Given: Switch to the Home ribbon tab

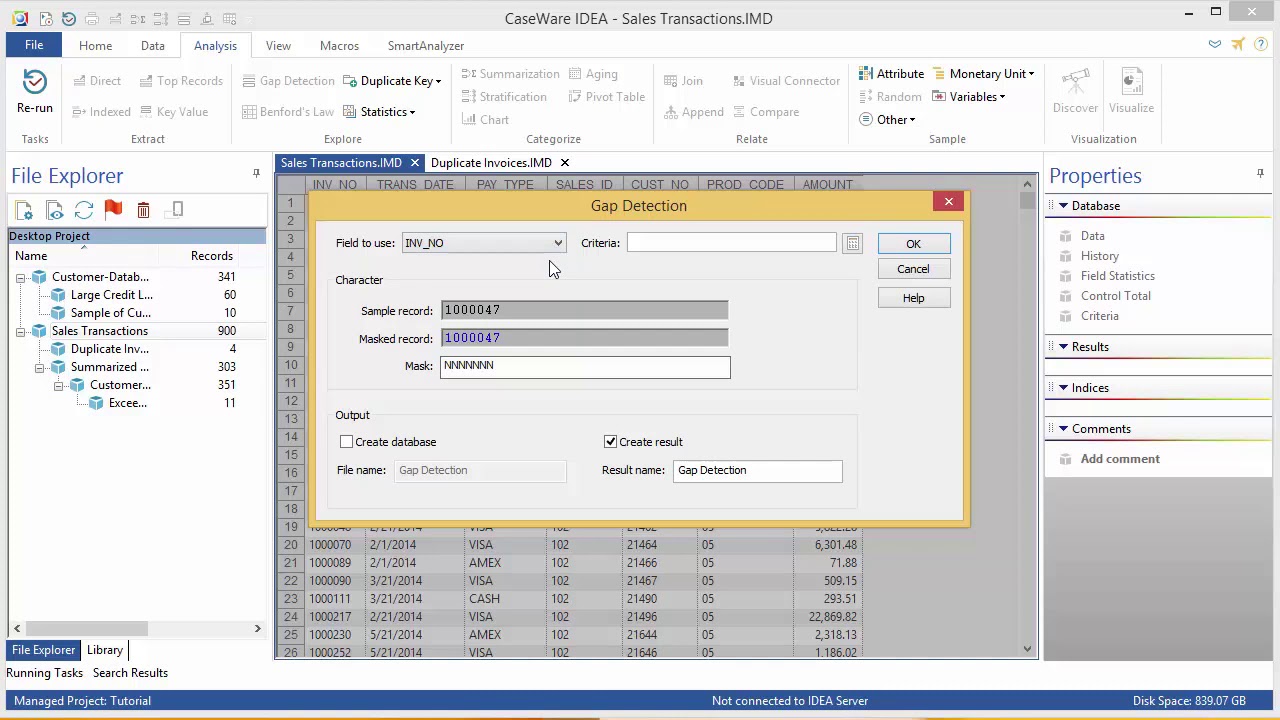Looking at the screenshot, I should pos(96,45).
